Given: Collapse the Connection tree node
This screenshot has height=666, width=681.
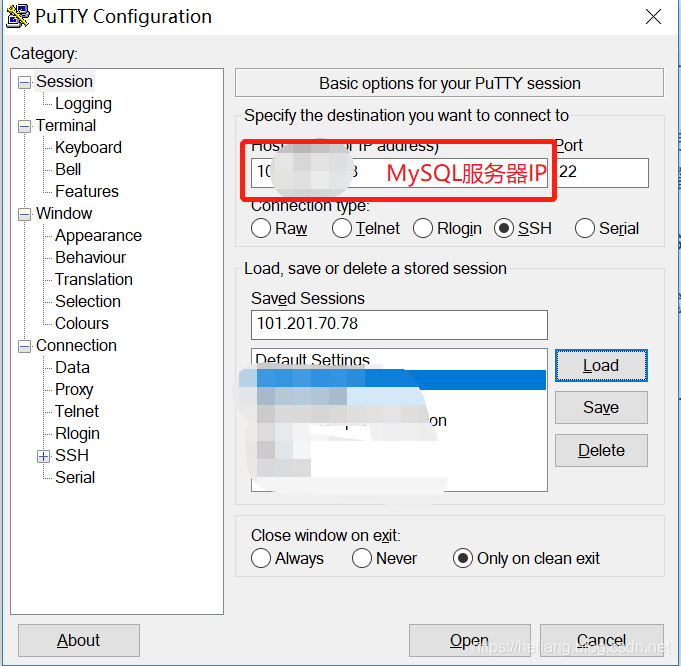Looking at the screenshot, I should (25, 346).
